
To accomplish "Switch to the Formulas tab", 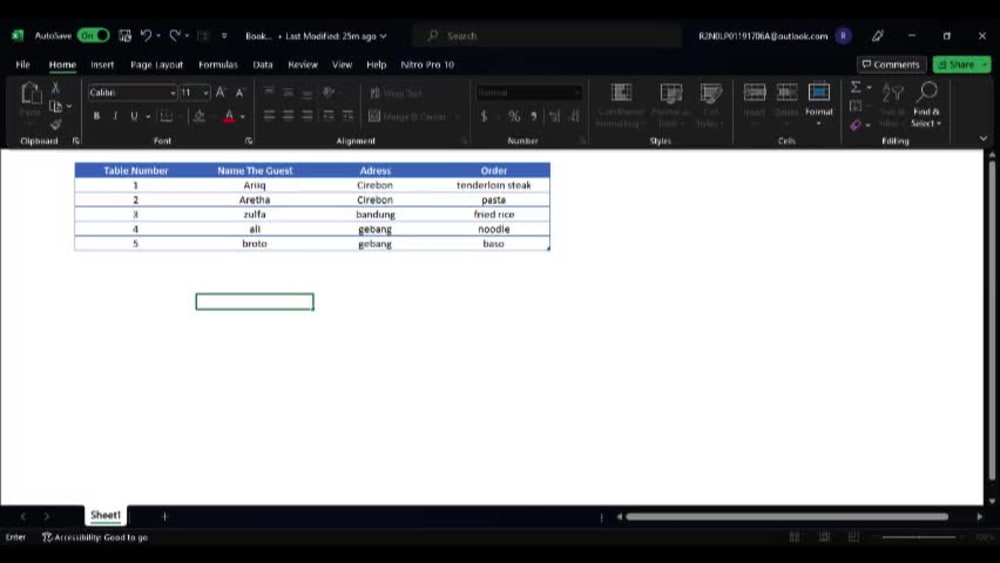I will pyautogui.click(x=217, y=64).
